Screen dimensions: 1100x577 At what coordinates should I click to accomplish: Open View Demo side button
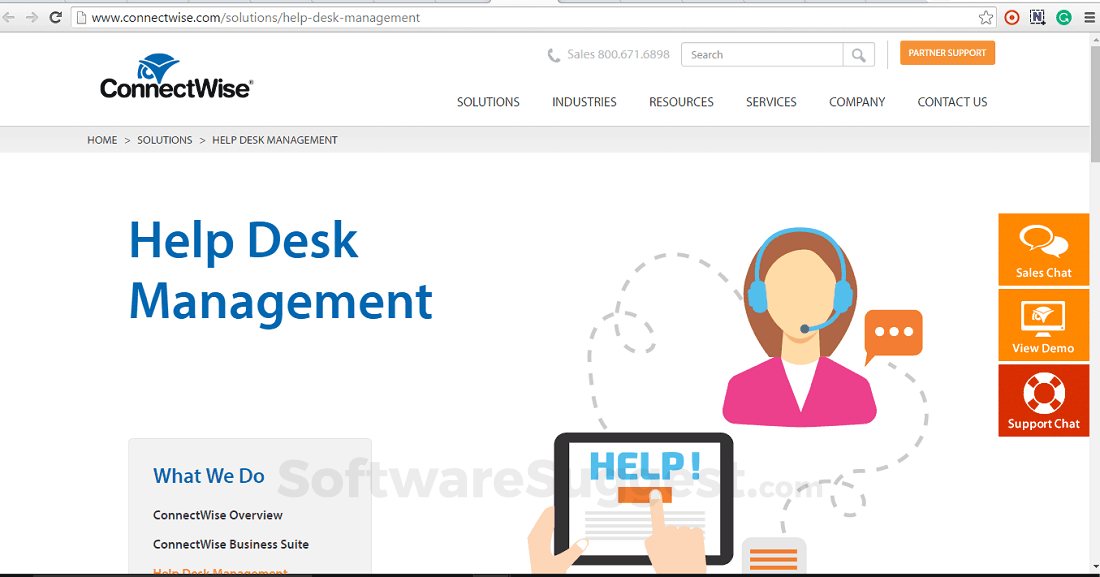click(x=1043, y=325)
